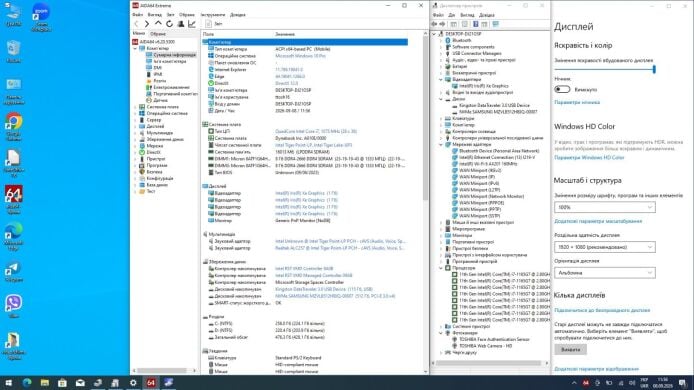Open Файл menu in AIDA64
Image resolution: width=694 pixels, height=390 pixels.
(138, 15)
